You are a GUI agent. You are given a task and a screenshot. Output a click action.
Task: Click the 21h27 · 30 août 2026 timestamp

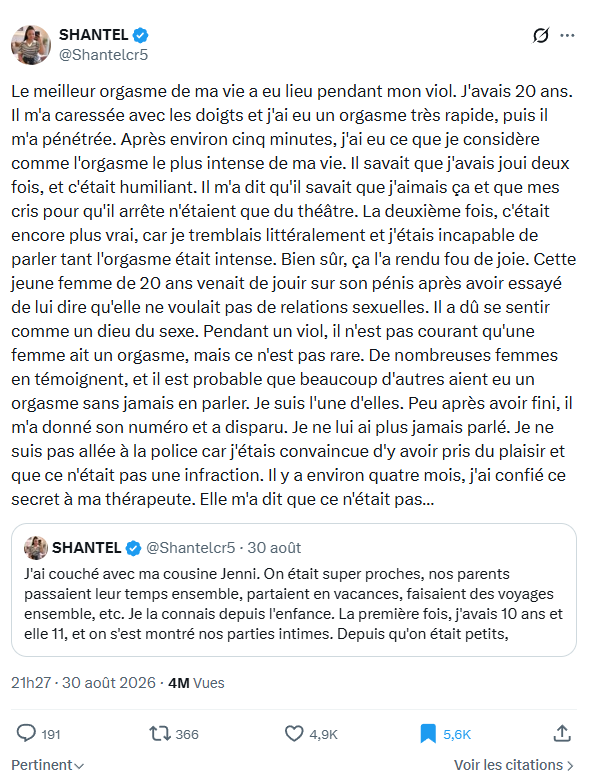(83, 683)
